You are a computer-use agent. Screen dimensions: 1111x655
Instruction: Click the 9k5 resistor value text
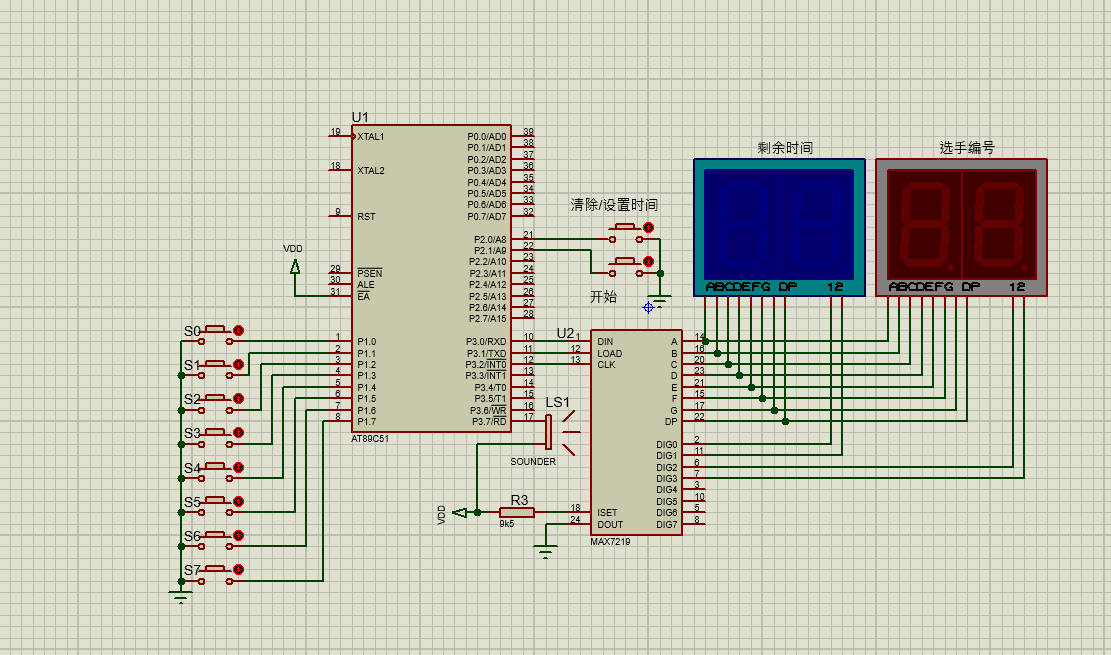tap(507, 524)
